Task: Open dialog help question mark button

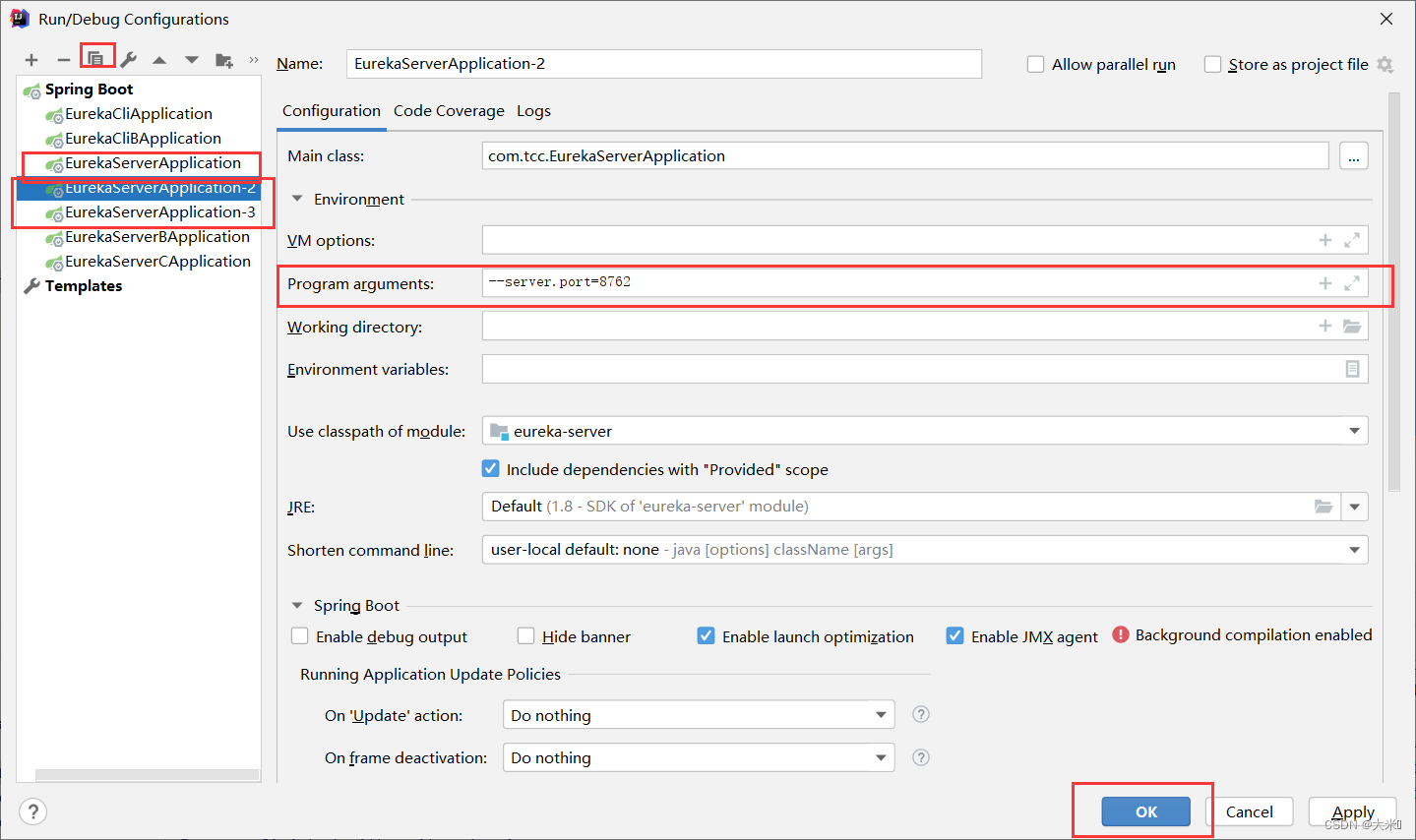Action: pos(32,811)
